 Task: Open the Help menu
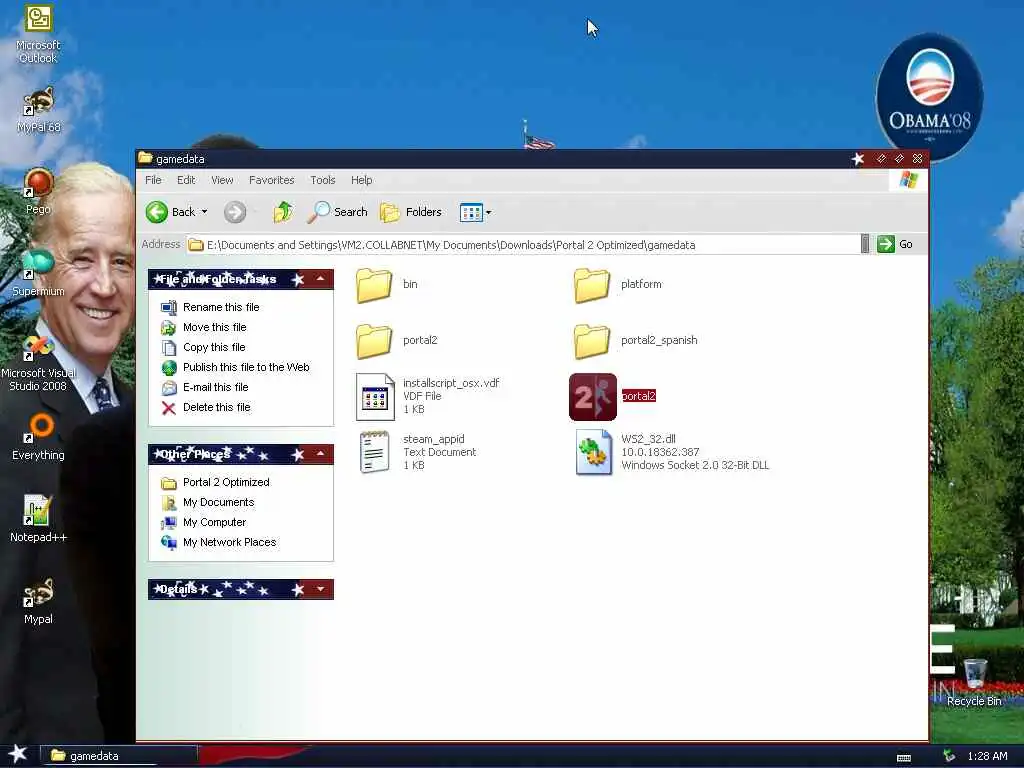pos(361,180)
